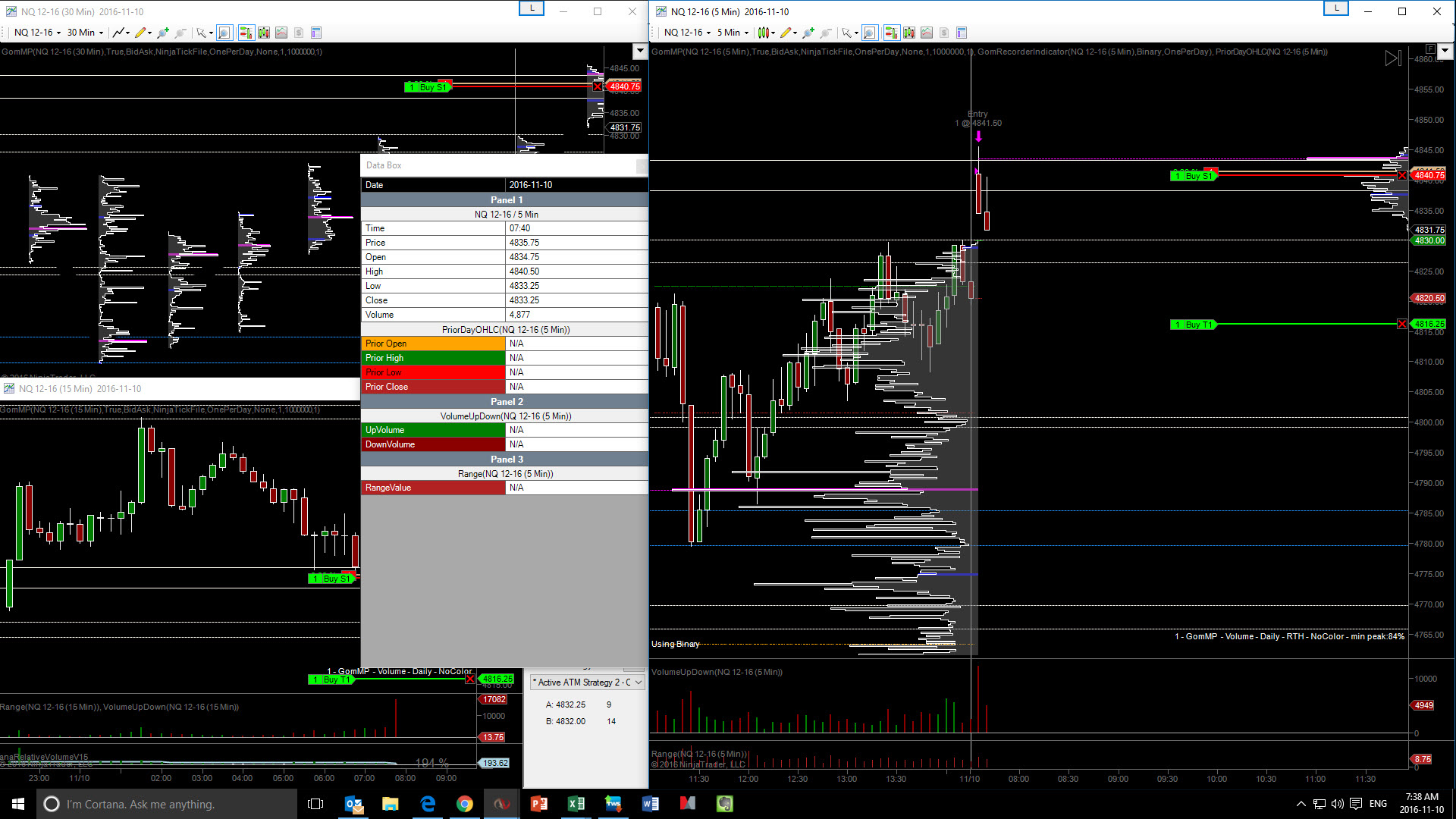Open chart style menu in 30 Min window
This screenshot has width=1456, height=819.
coord(121,33)
